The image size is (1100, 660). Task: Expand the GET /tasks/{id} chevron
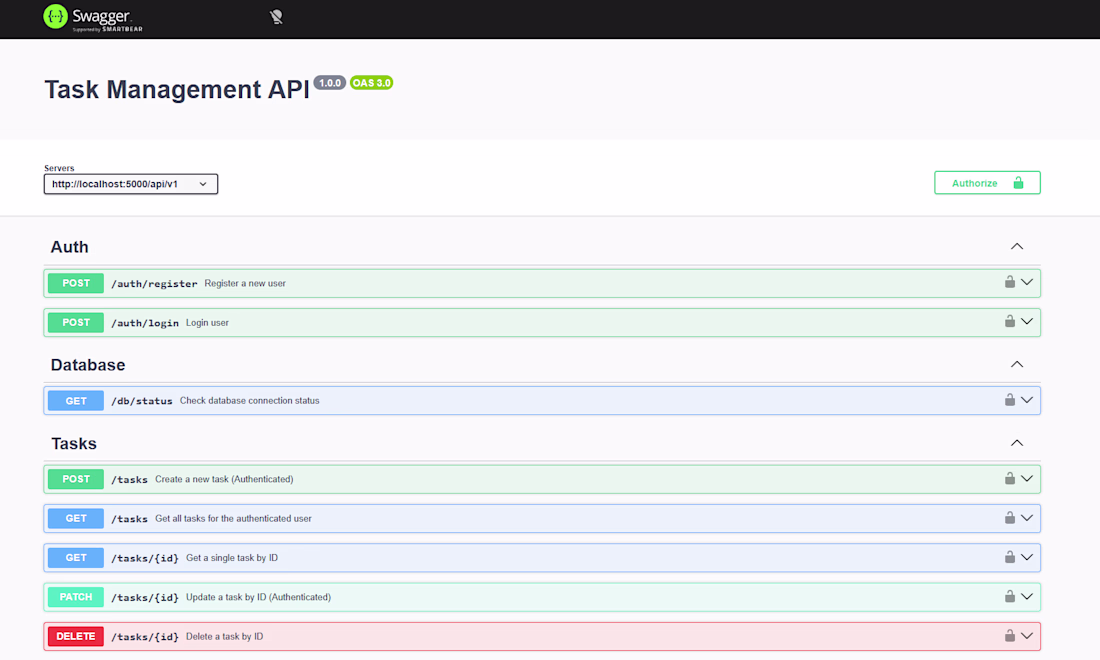coord(1027,558)
